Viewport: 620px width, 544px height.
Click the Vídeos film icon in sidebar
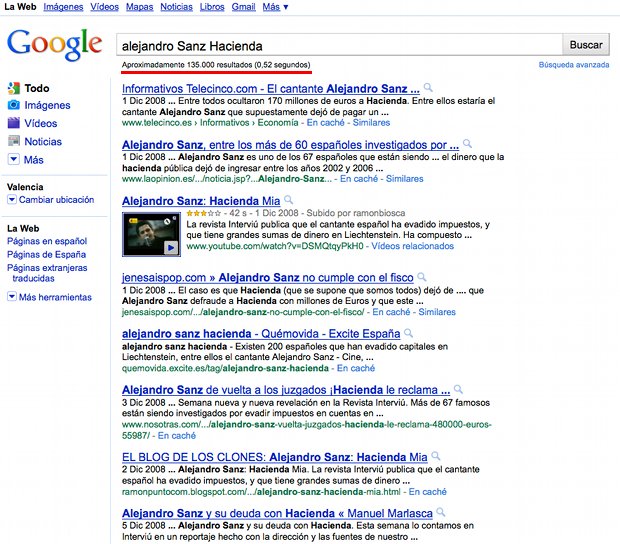click(14, 123)
